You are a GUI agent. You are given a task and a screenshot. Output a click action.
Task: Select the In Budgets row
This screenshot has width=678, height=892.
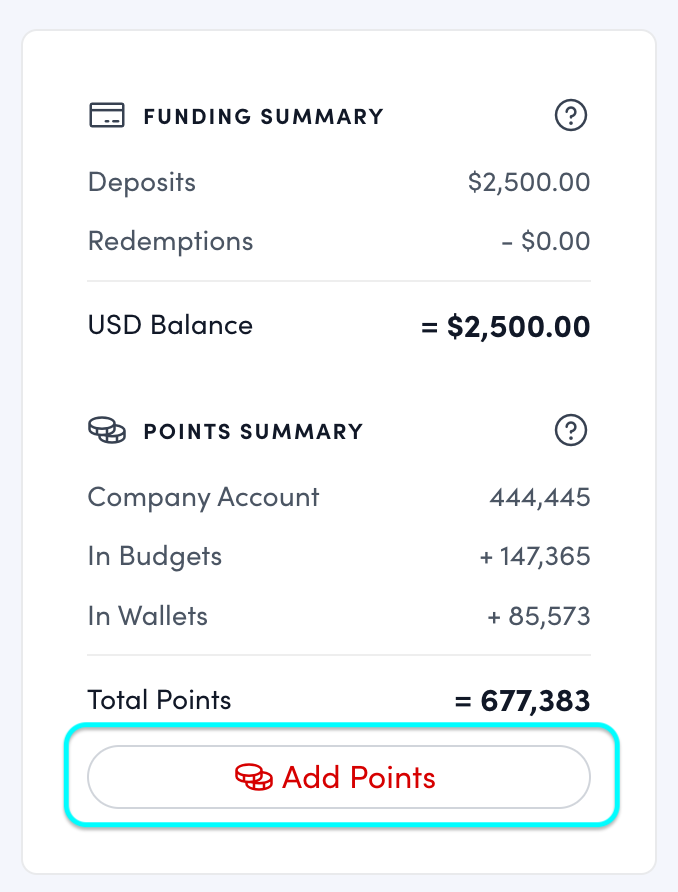(154, 556)
